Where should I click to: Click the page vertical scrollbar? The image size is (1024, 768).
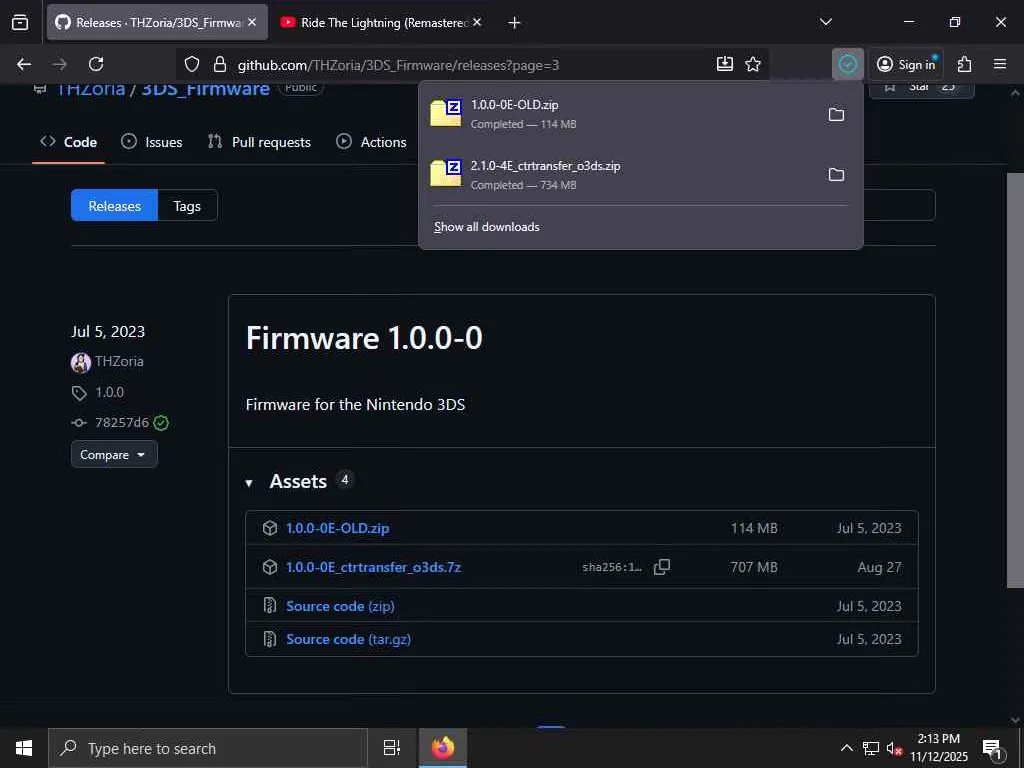pyautogui.click(x=1014, y=380)
